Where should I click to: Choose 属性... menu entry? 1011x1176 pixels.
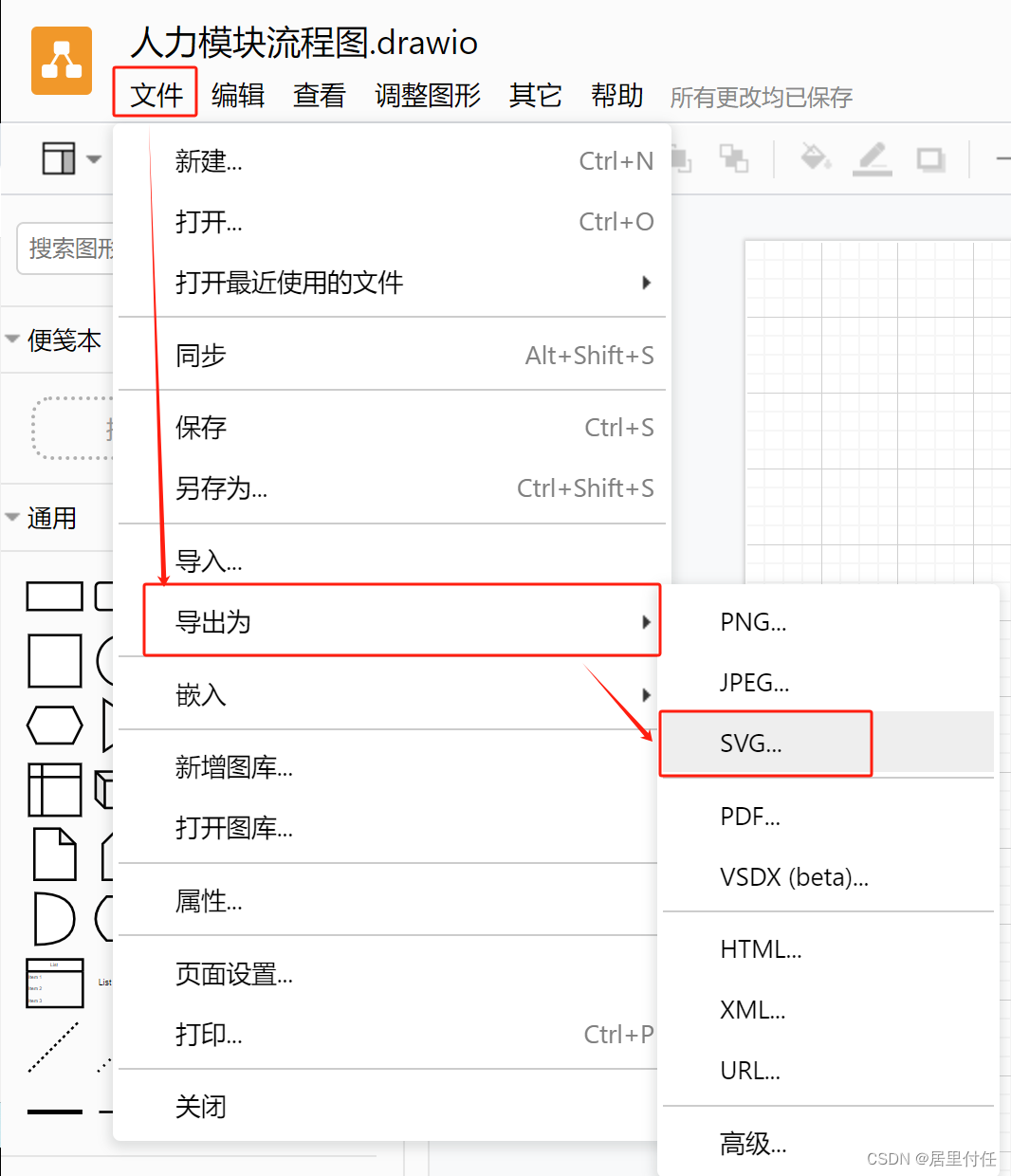click(x=388, y=901)
